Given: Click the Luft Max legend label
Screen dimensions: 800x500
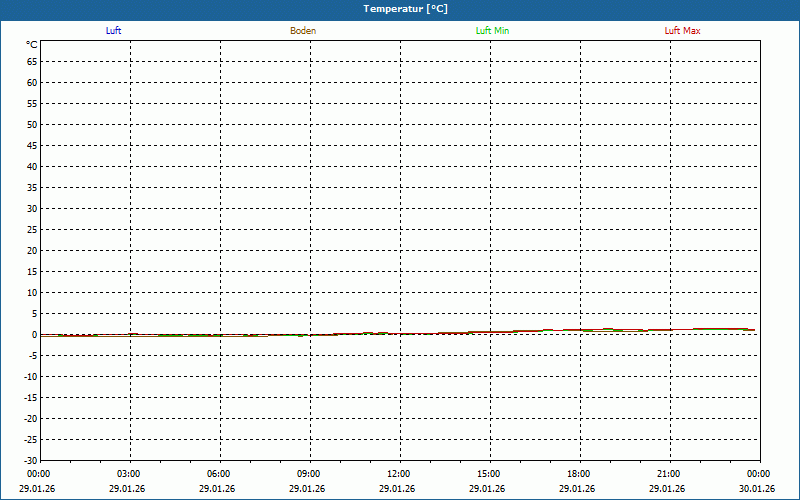Looking at the screenshot, I should coord(682,31).
